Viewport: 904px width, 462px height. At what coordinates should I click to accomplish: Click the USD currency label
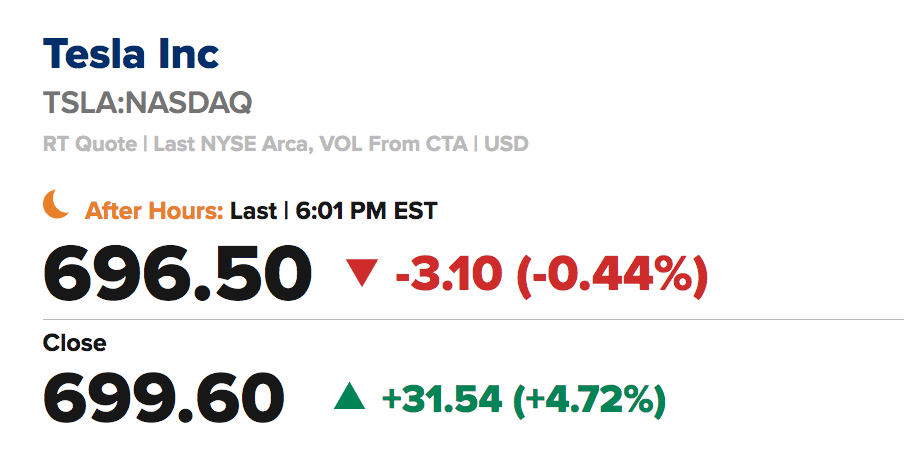(x=506, y=144)
